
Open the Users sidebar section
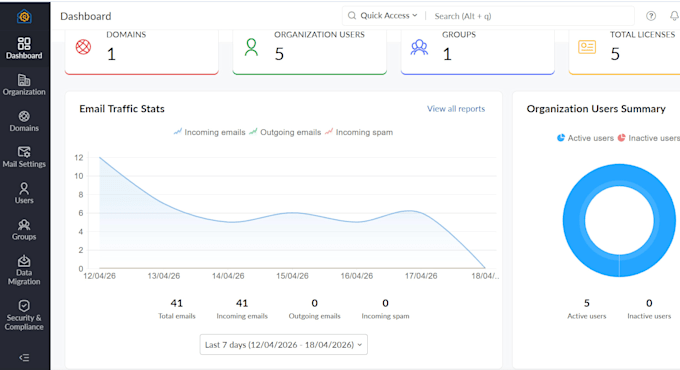(x=24, y=193)
